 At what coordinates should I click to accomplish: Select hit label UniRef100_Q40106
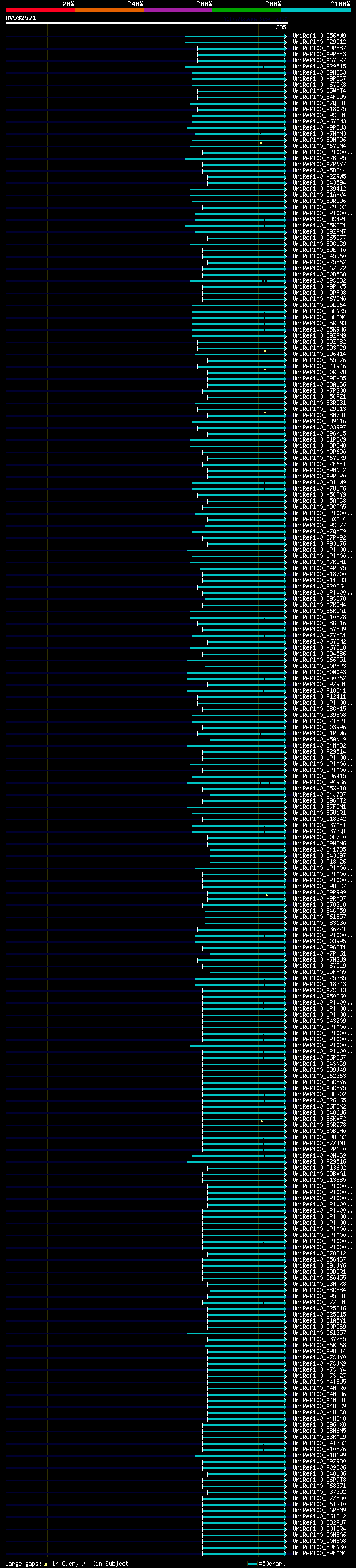click(319, 1473)
